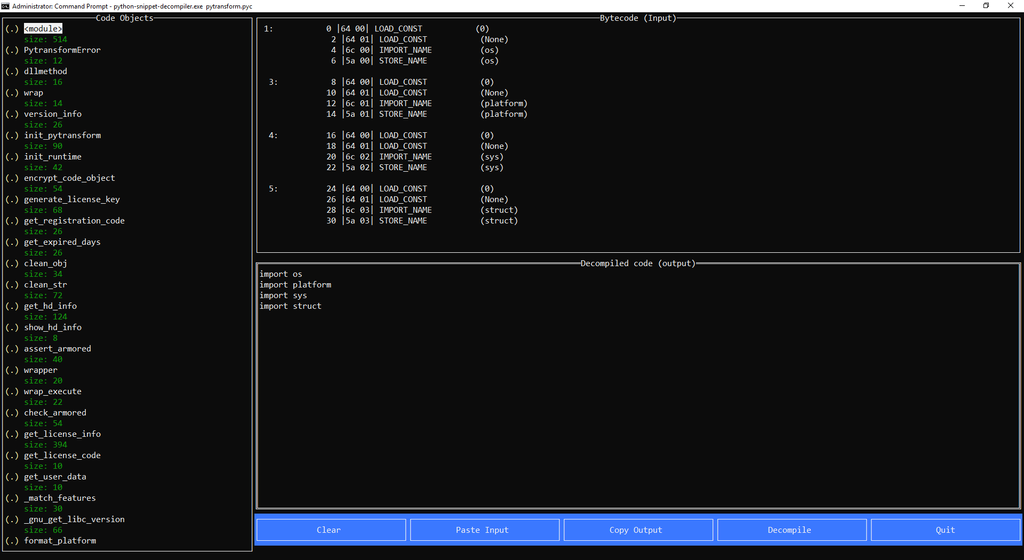Image resolution: width=1024 pixels, height=560 pixels.
Task: Click the Quit button
Action: pos(946,530)
